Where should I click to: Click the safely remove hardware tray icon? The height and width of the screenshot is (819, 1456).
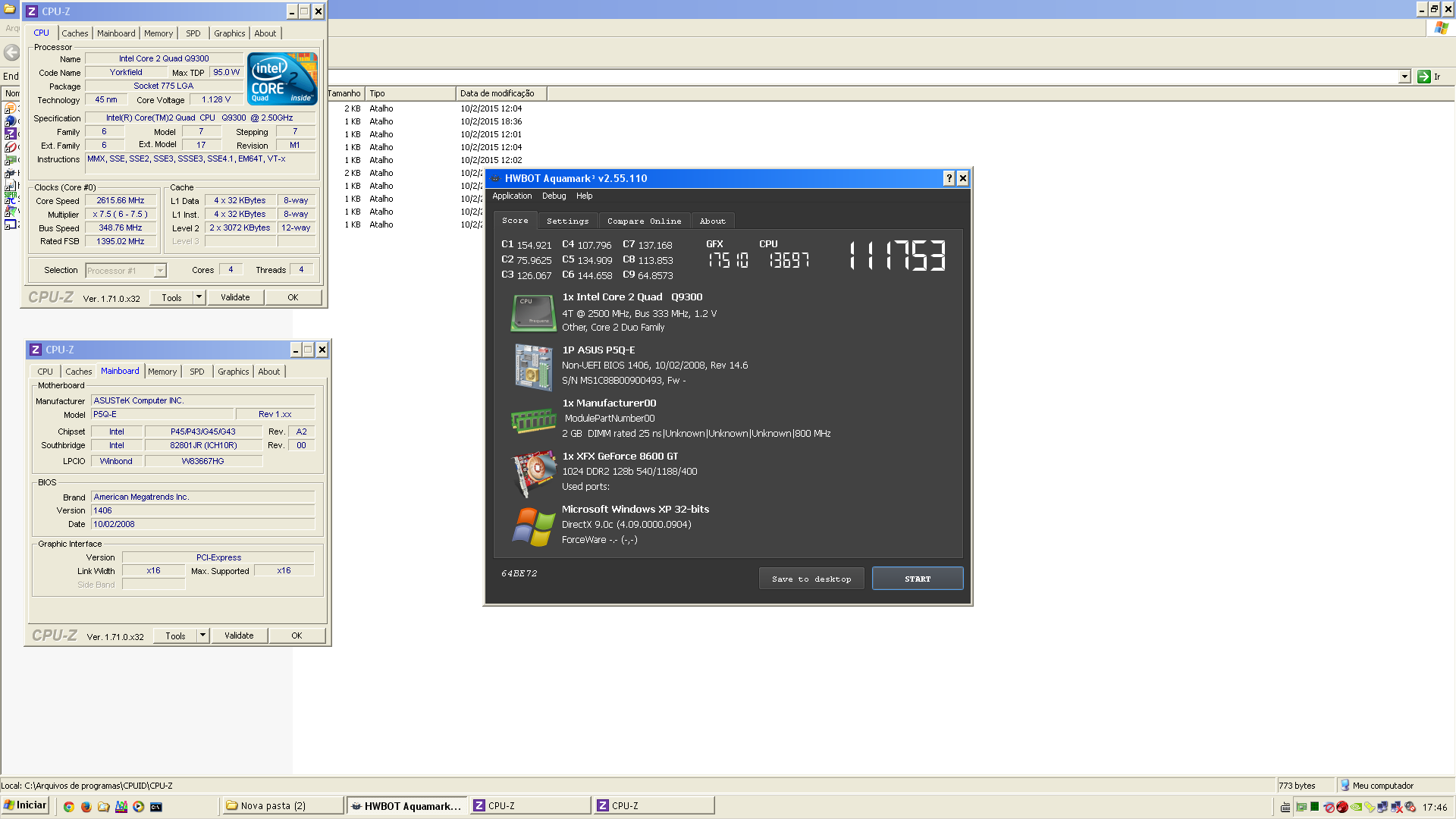pyautogui.click(x=1370, y=807)
